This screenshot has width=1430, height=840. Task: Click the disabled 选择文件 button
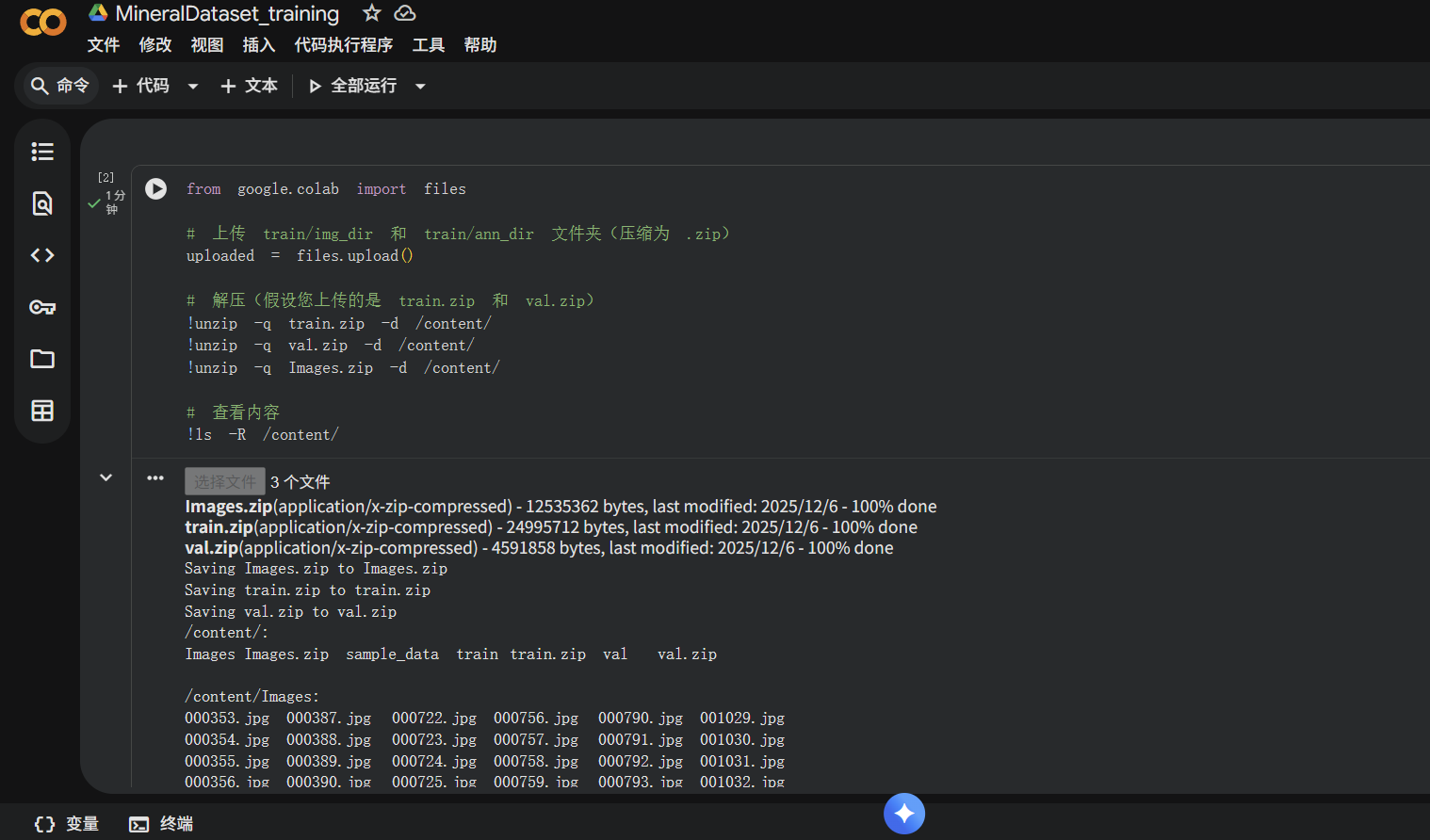click(225, 481)
